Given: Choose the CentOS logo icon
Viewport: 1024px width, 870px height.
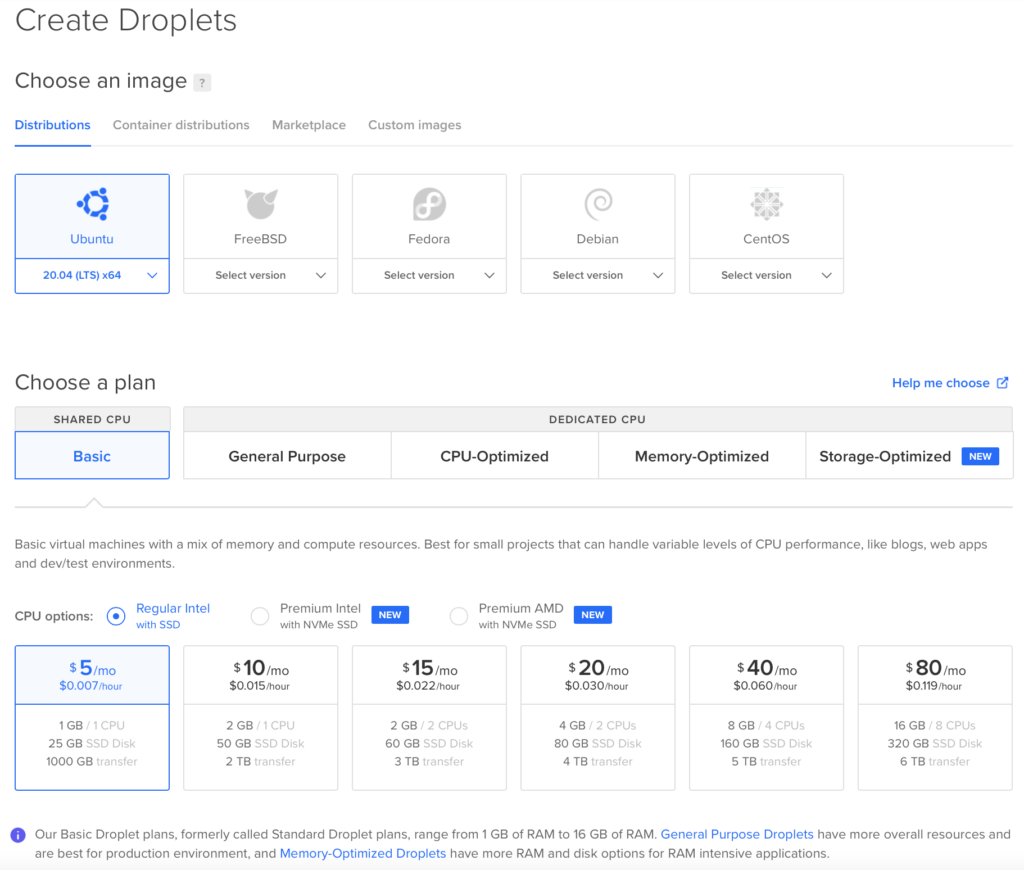Looking at the screenshot, I should (x=766, y=204).
